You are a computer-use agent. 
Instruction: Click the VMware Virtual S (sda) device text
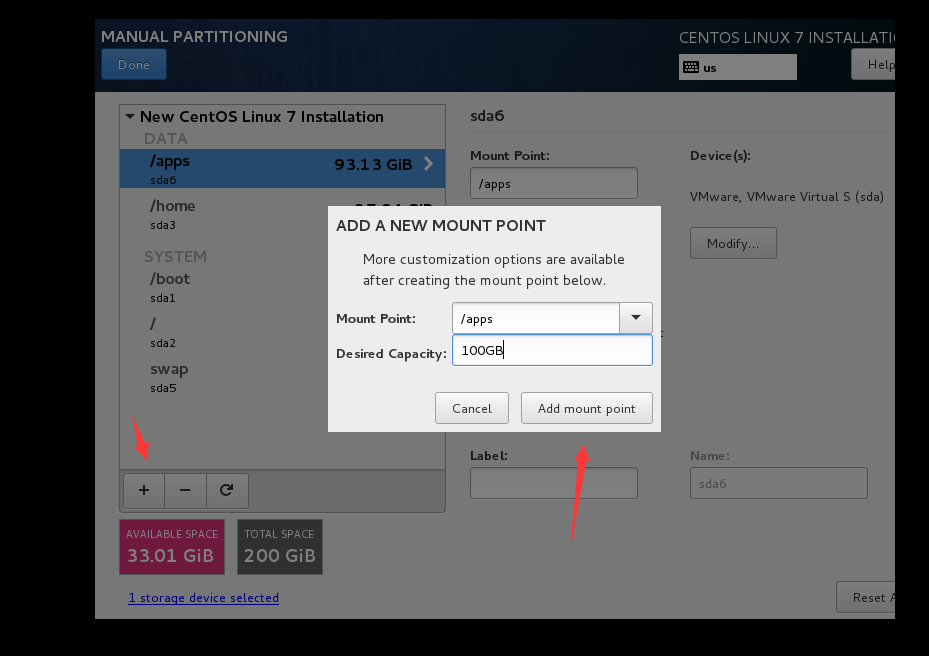[x=787, y=197]
